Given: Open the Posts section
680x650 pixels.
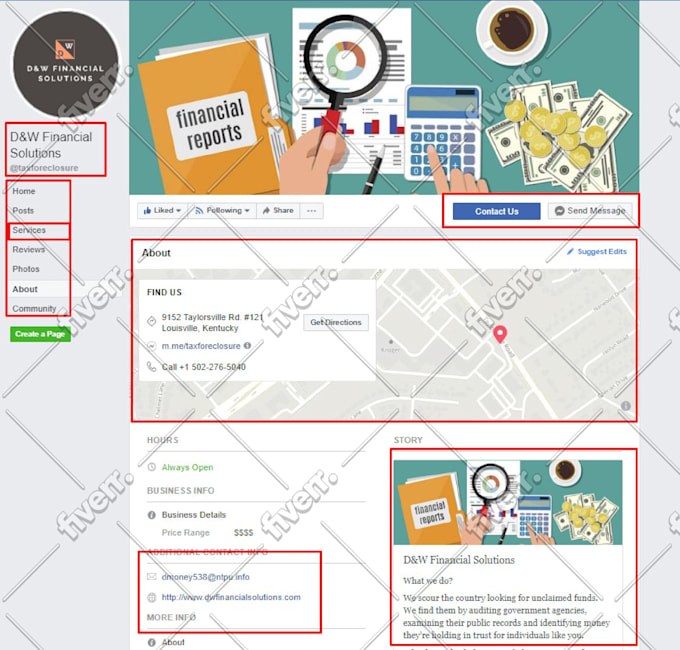Looking at the screenshot, I should [x=23, y=211].
